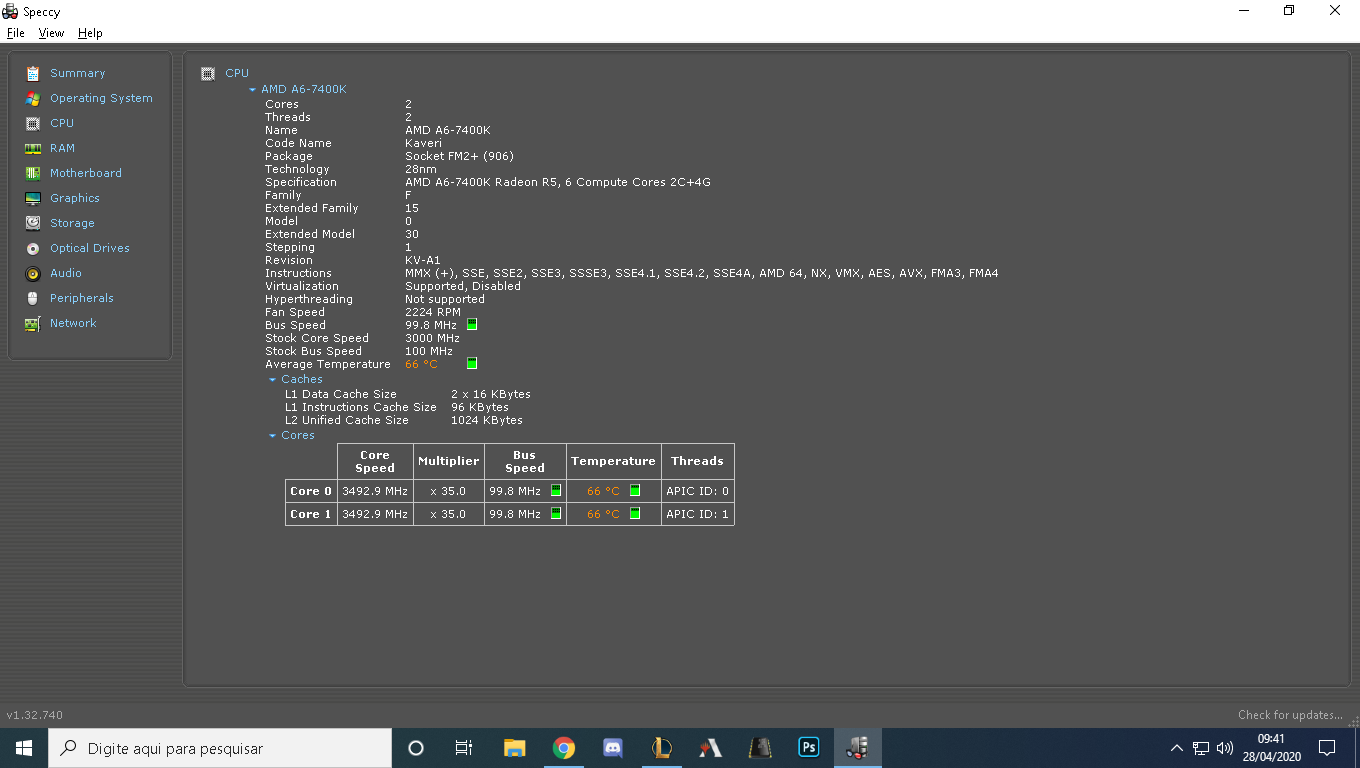The height and width of the screenshot is (768, 1360).
Task: Open the File menu
Action: pos(15,33)
